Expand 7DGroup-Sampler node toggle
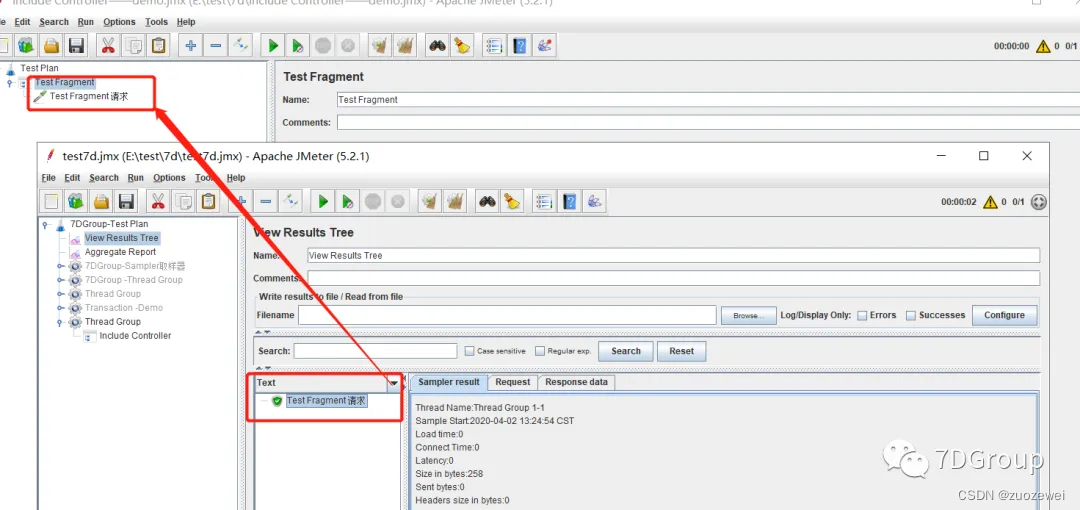The height and width of the screenshot is (510, 1080). pyautogui.click(x=61, y=266)
